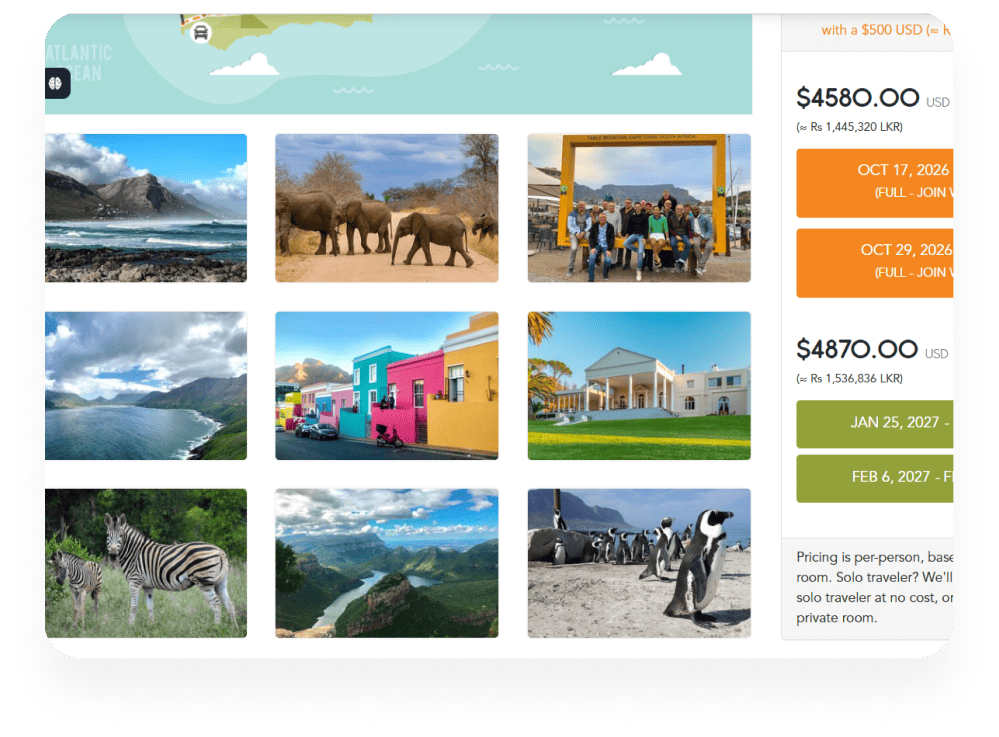Click the Atlantic Ocean map label

pos(79,63)
